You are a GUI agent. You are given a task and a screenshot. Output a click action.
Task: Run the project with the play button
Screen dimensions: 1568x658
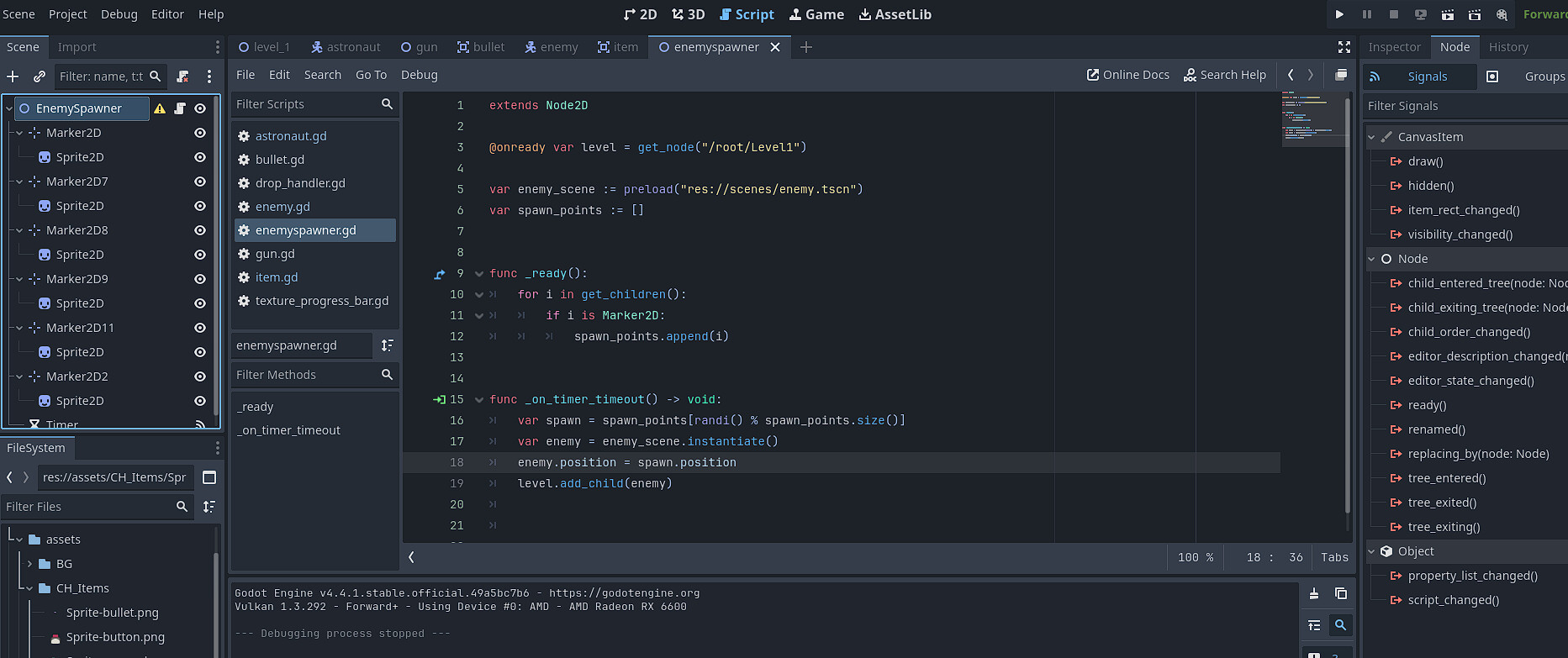(x=1339, y=14)
